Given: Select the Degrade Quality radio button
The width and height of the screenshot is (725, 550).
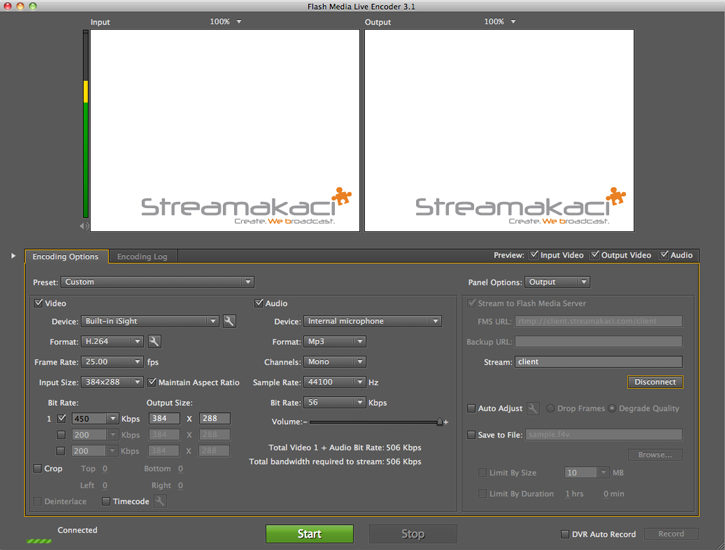Looking at the screenshot, I should point(612,409).
